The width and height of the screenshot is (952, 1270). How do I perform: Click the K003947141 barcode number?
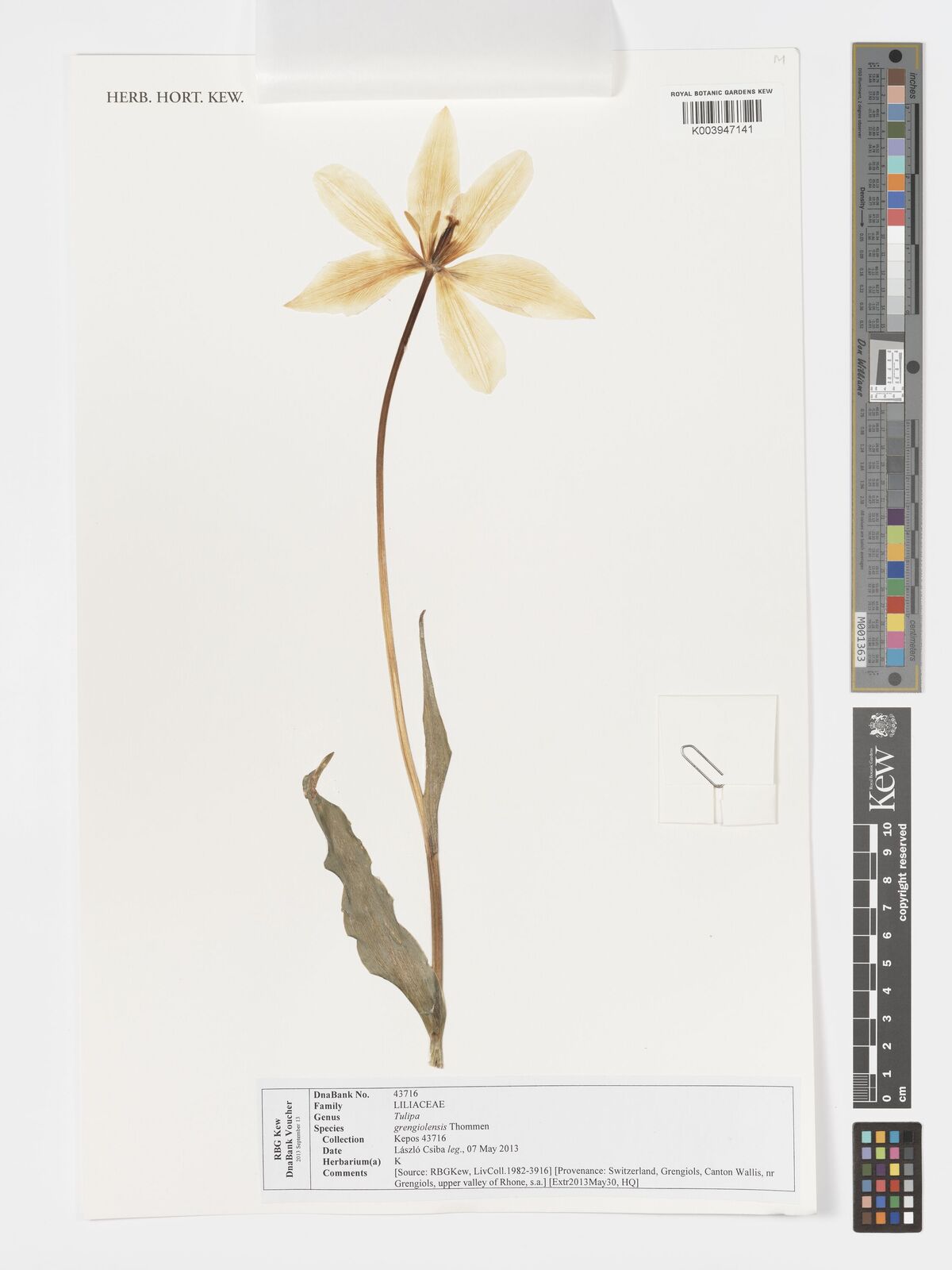click(x=721, y=129)
